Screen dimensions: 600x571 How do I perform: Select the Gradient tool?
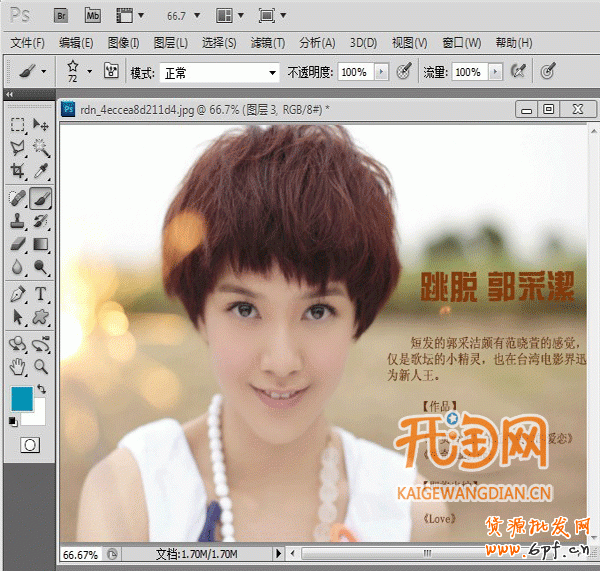point(41,244)
